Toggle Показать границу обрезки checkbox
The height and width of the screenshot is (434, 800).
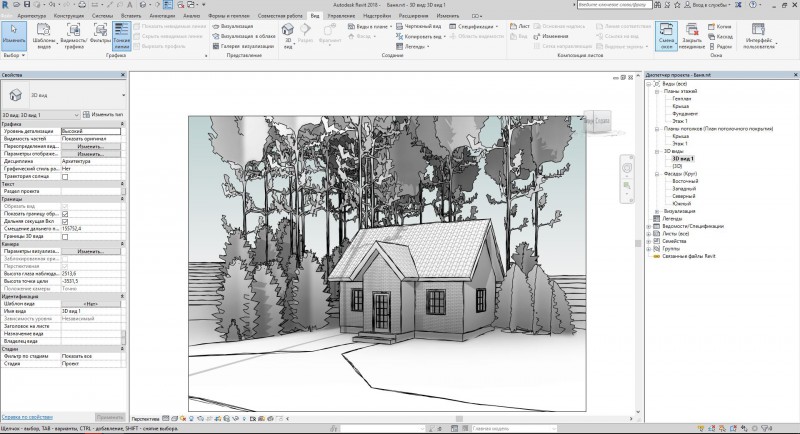[65, 214]
